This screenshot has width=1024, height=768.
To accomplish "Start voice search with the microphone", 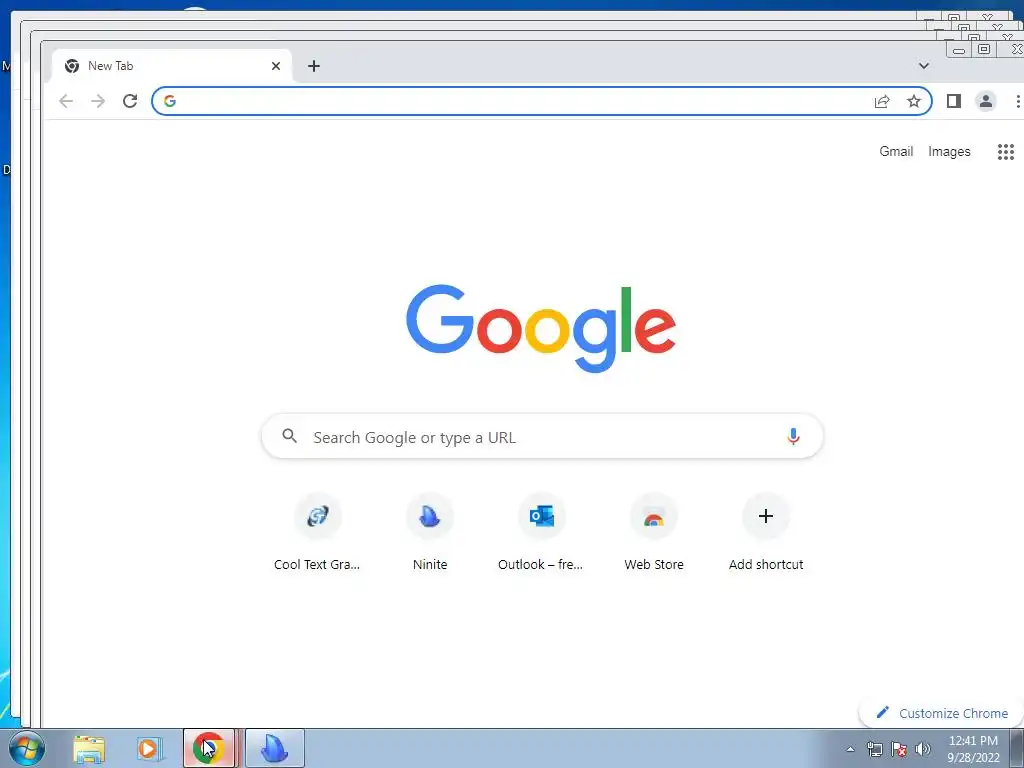I will [x=793, y=436].
